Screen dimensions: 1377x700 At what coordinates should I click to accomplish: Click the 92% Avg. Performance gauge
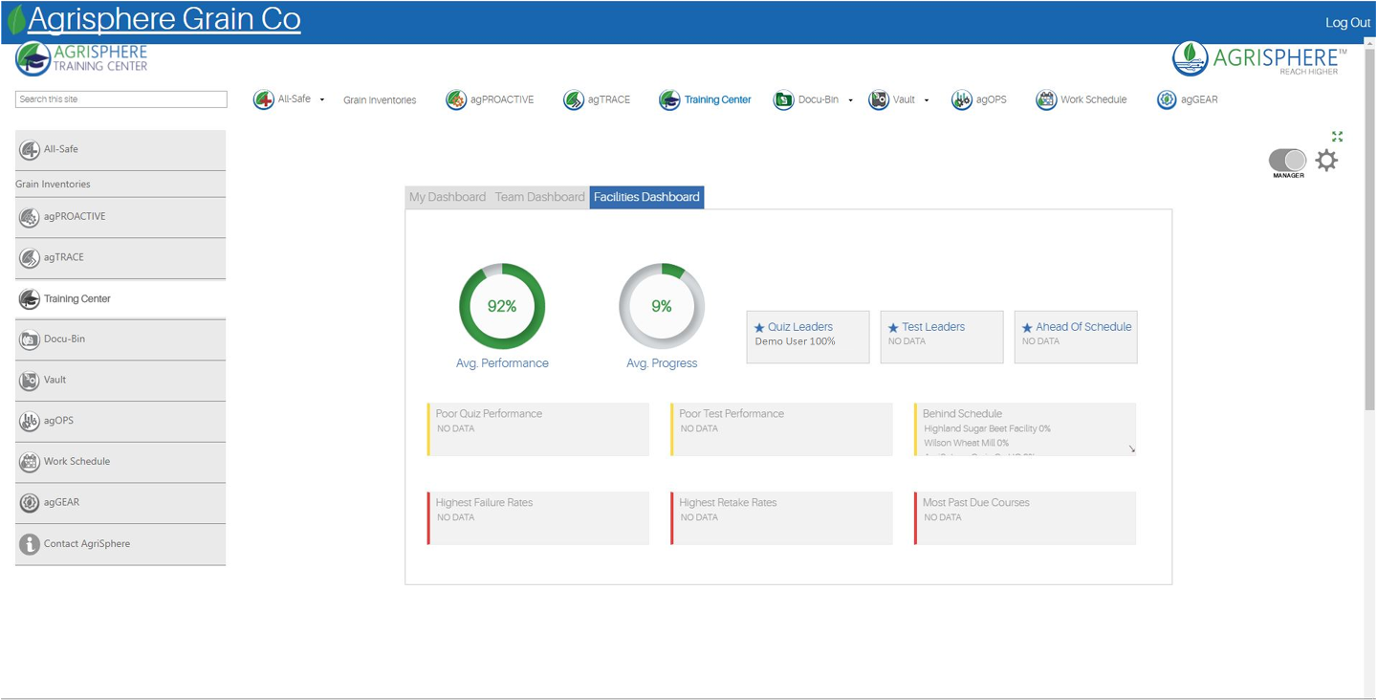502,307
